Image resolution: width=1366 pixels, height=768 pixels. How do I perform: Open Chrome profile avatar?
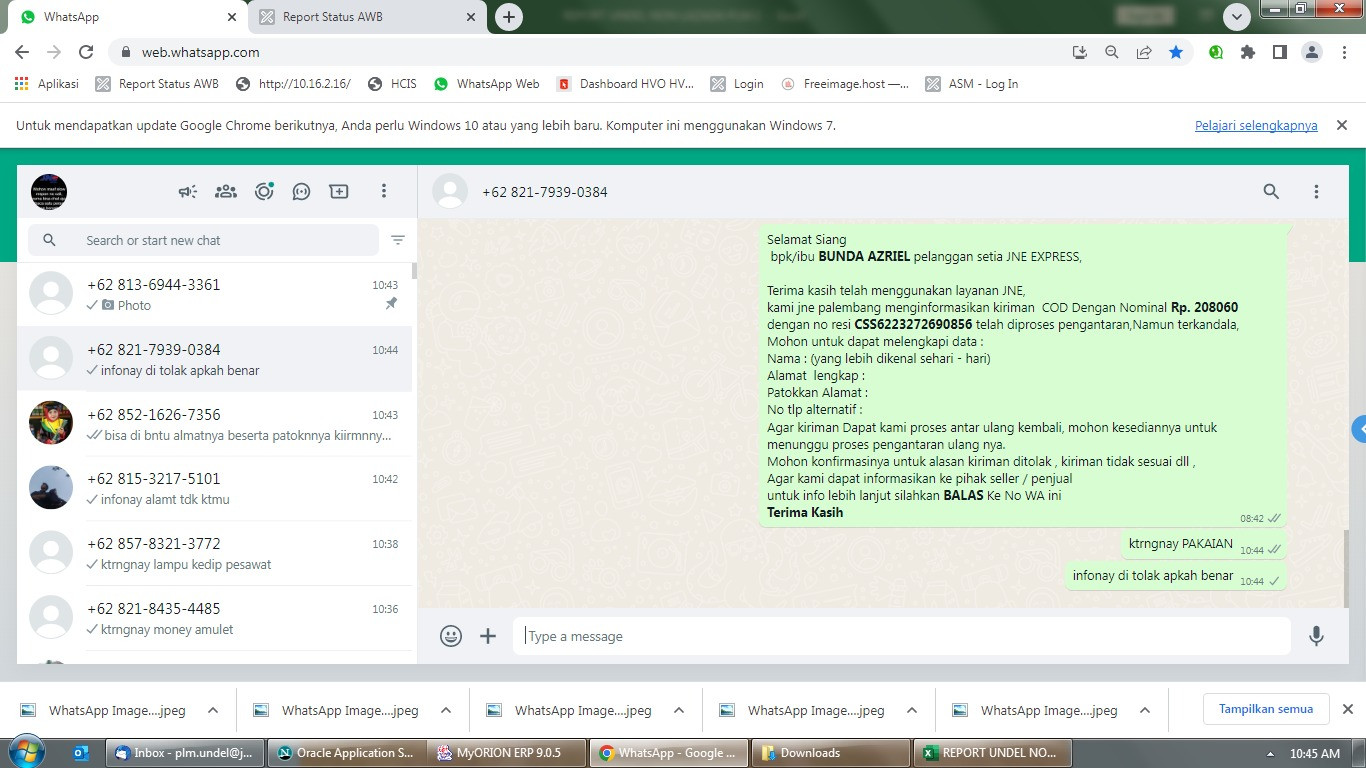point(1312,52)
